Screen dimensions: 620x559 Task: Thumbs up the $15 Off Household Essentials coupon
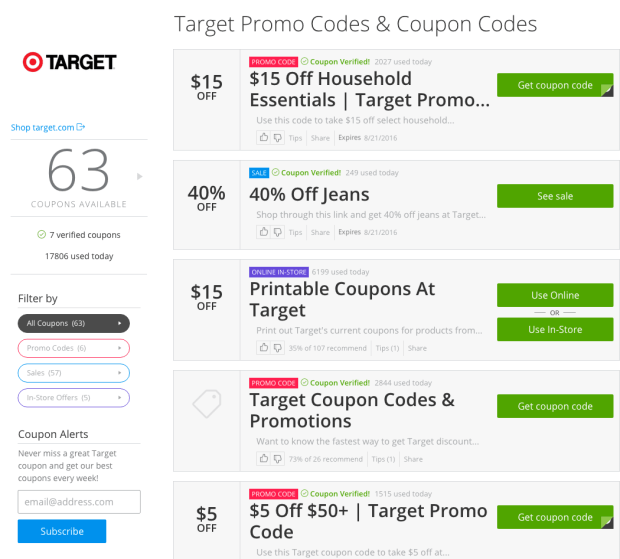click(264, 137)
